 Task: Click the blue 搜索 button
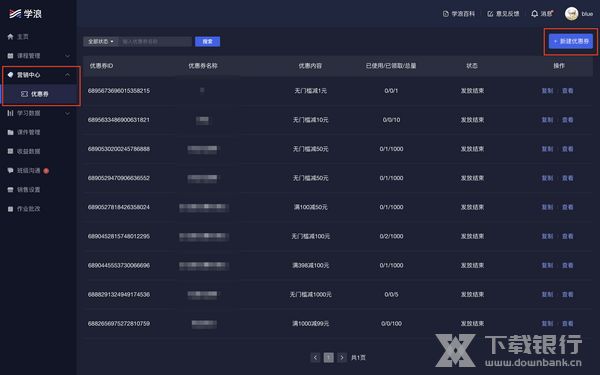[x=207, y=41]
